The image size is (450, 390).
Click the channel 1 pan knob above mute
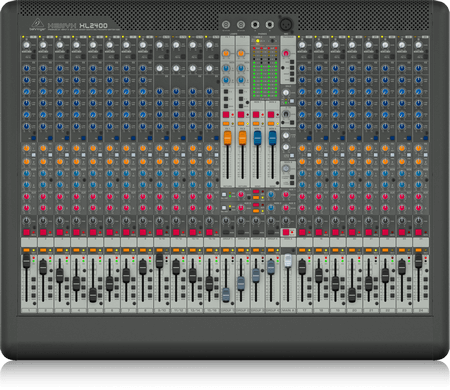point(26,221)
